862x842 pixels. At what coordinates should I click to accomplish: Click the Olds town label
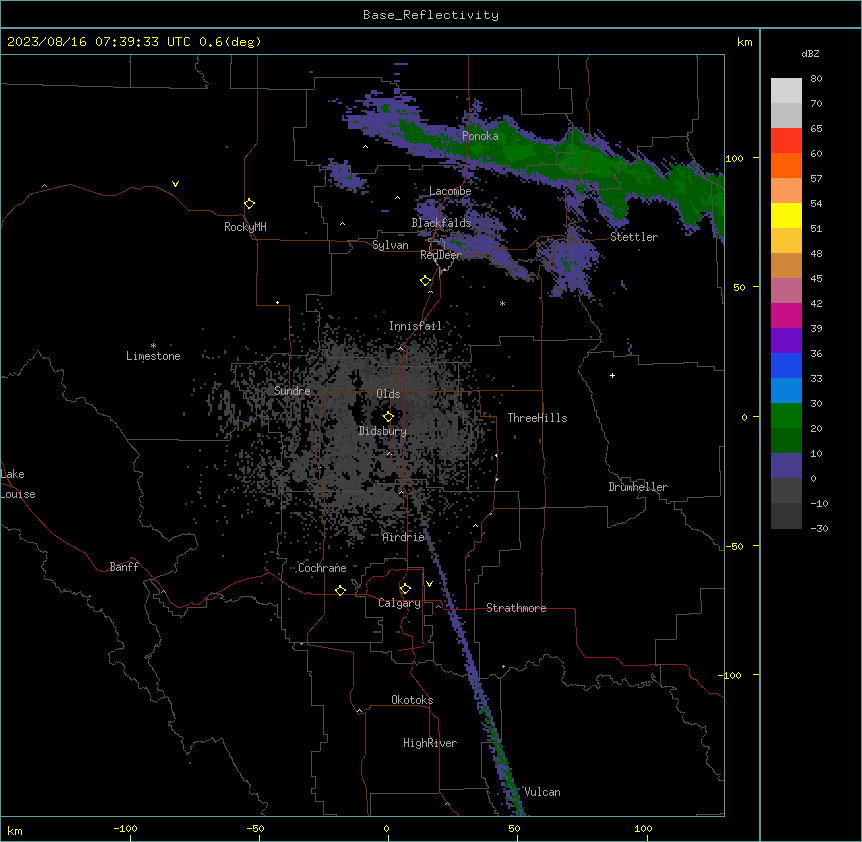point(388,394)
